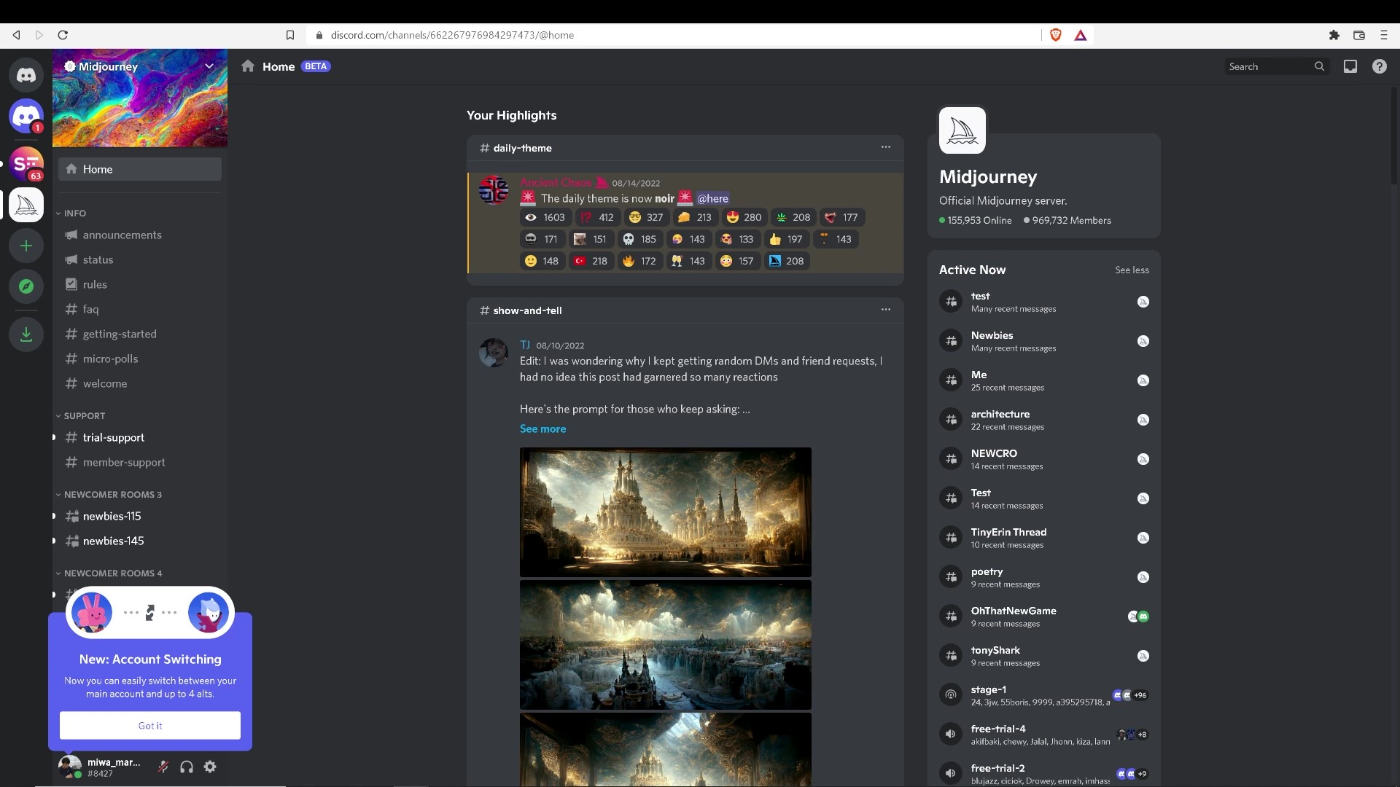Open the faq channel

140,309
